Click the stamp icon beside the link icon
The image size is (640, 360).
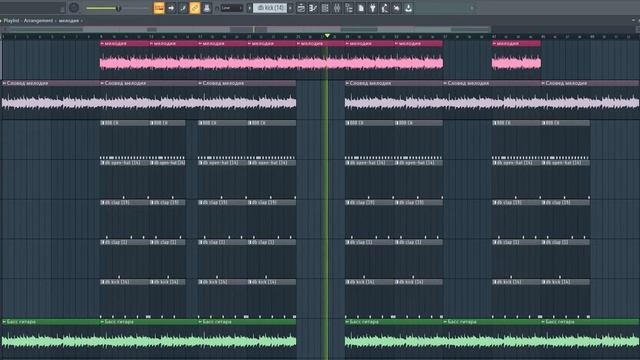click(207, 8)
